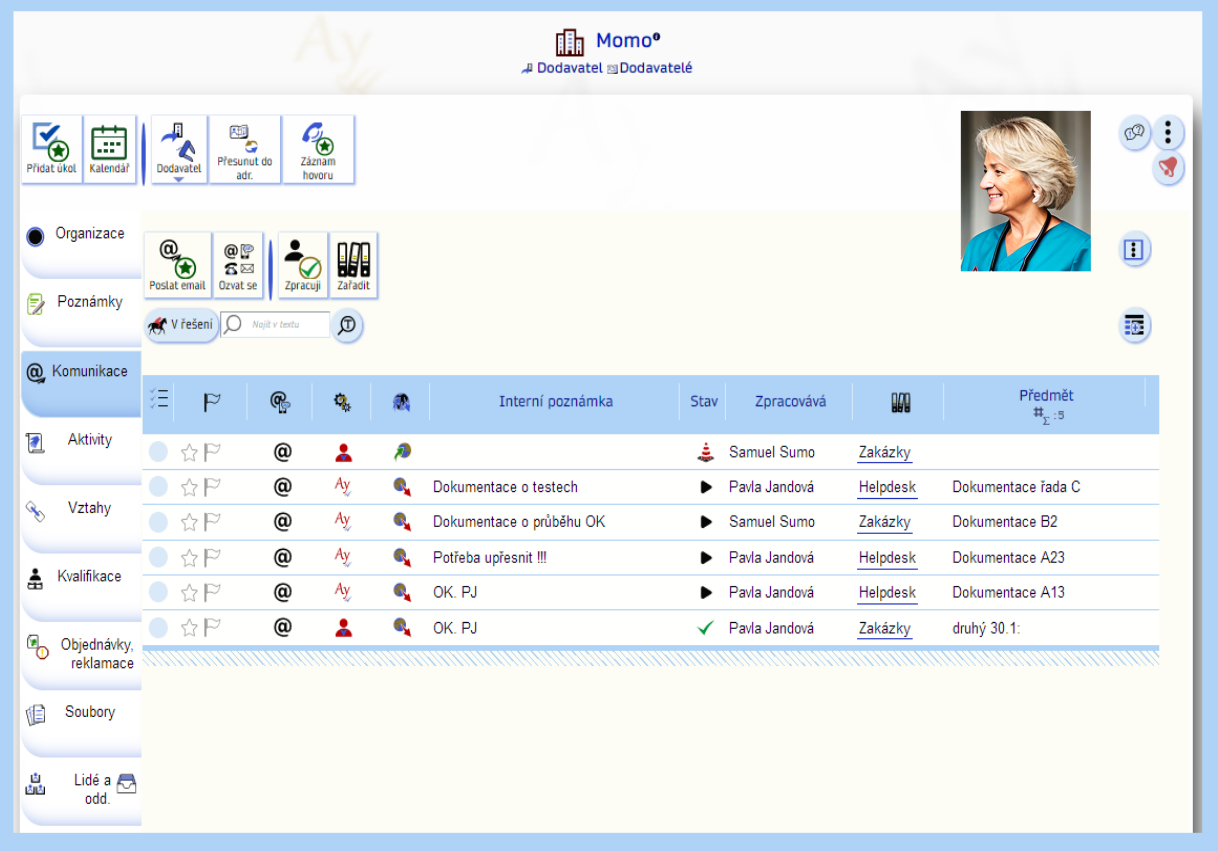Screen dimensions: 1218x851
Task: Click the Přidat úkol toolbar button
Action: (52, 150)
